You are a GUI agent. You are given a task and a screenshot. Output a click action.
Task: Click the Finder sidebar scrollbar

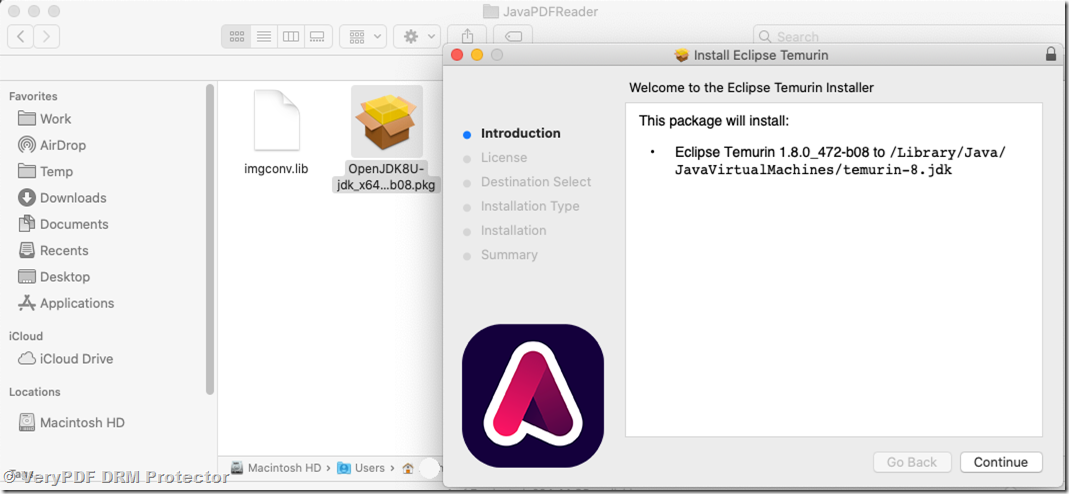(210, 239)
